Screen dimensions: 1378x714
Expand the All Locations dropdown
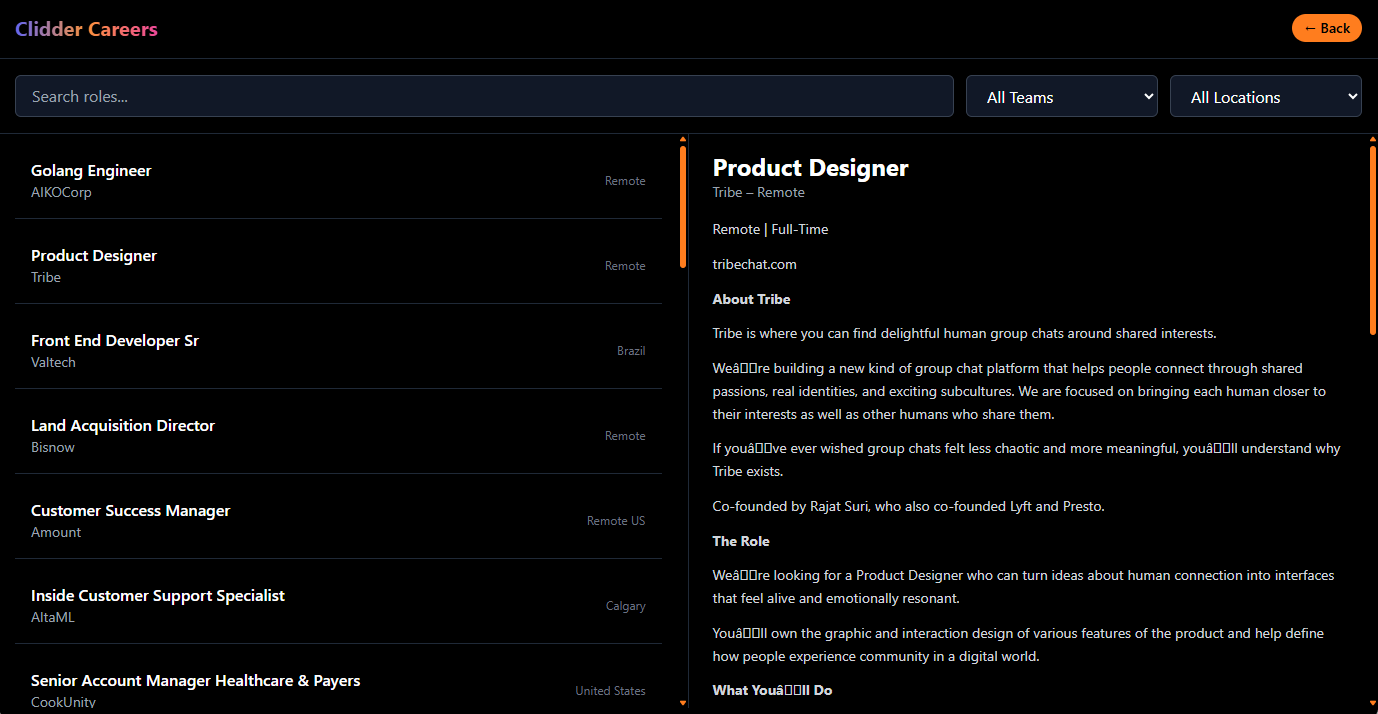click(x=1265, y=97)
